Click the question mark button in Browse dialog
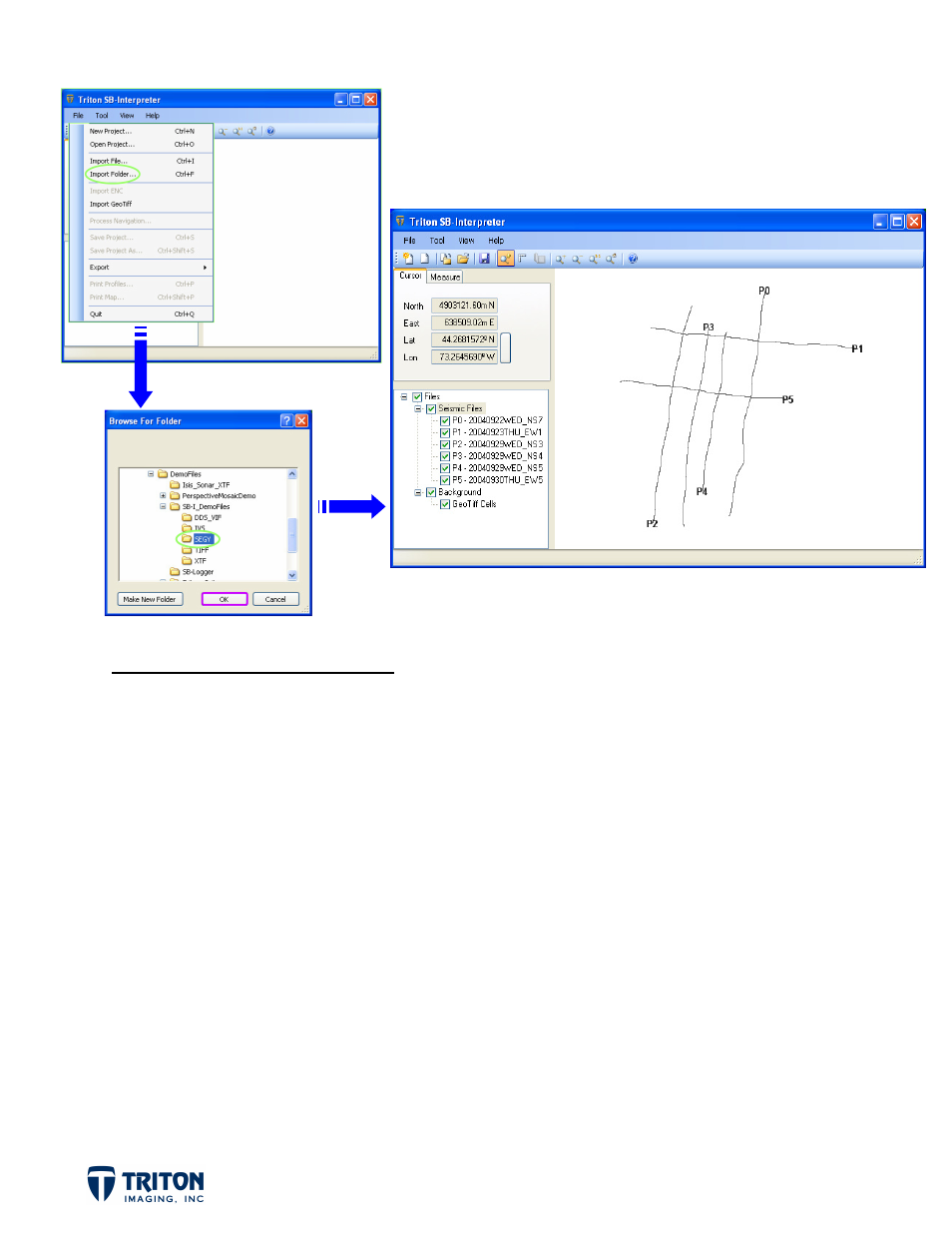The height and width of the screenshot is (1233, 952). tap(286, 421)
